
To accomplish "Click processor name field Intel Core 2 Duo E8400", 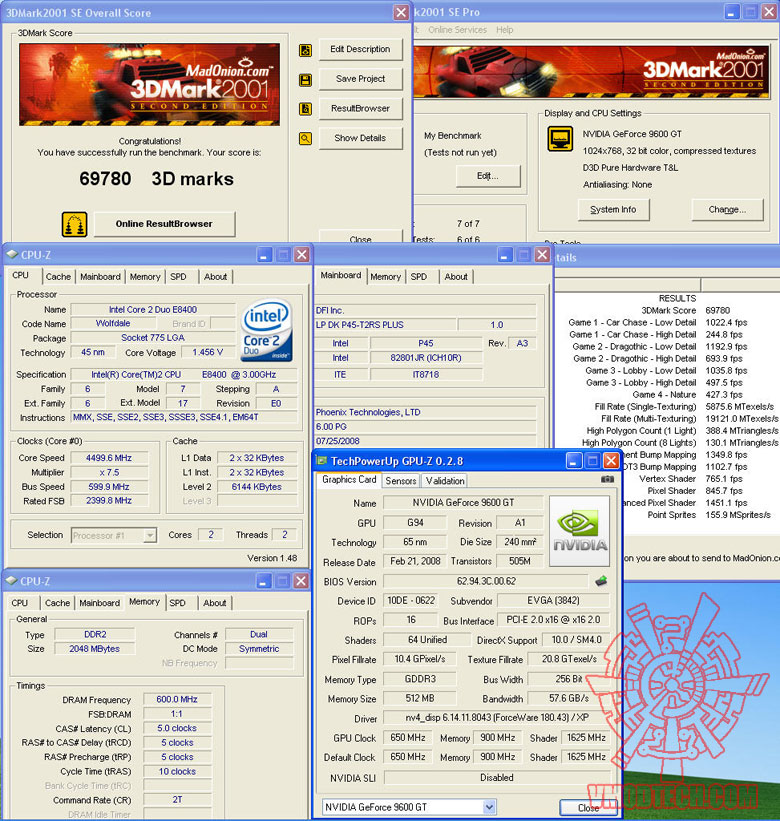I will [153, 309].
